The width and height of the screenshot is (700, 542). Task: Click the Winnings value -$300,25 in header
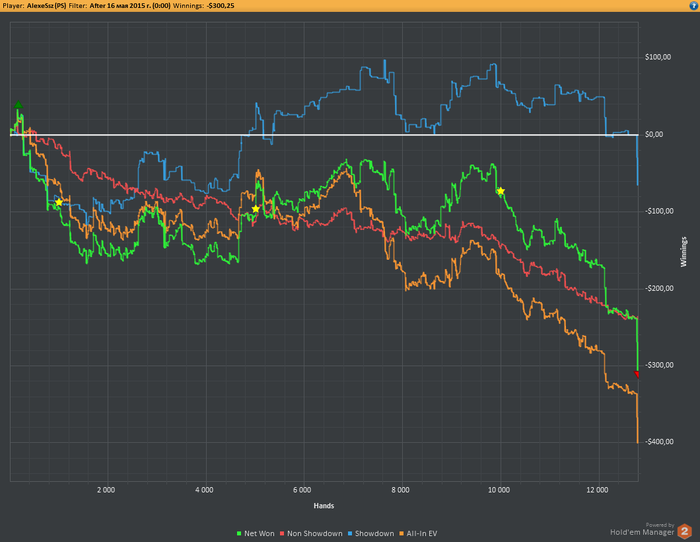(x=221, y=6)
